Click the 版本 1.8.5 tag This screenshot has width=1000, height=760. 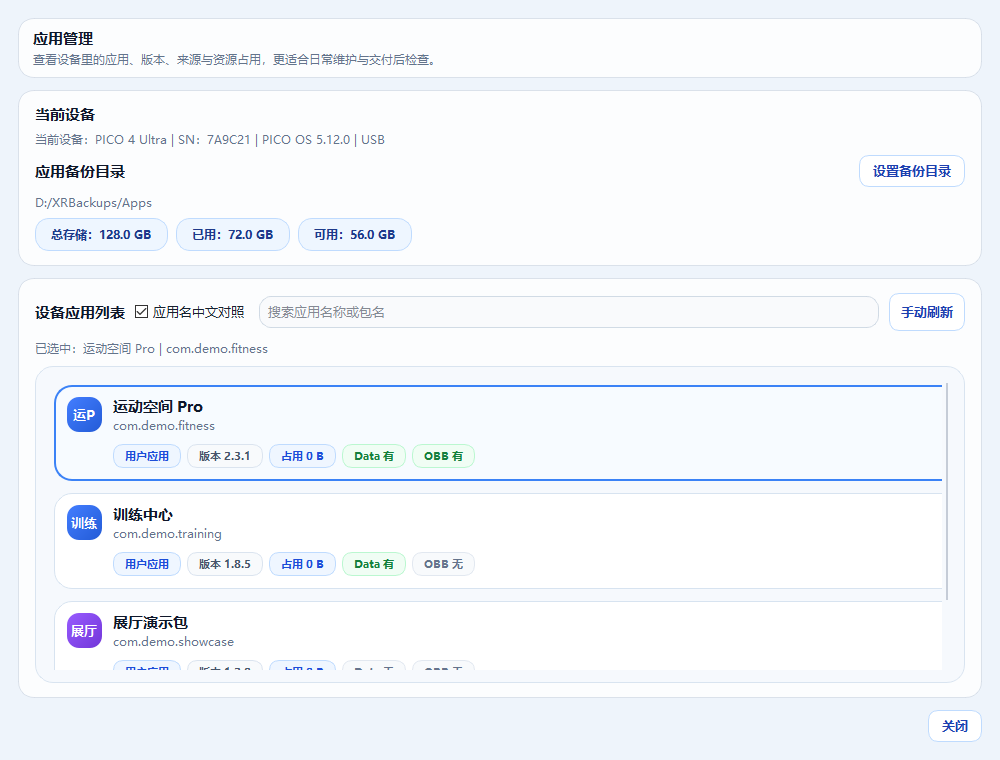tap(224, 564)
